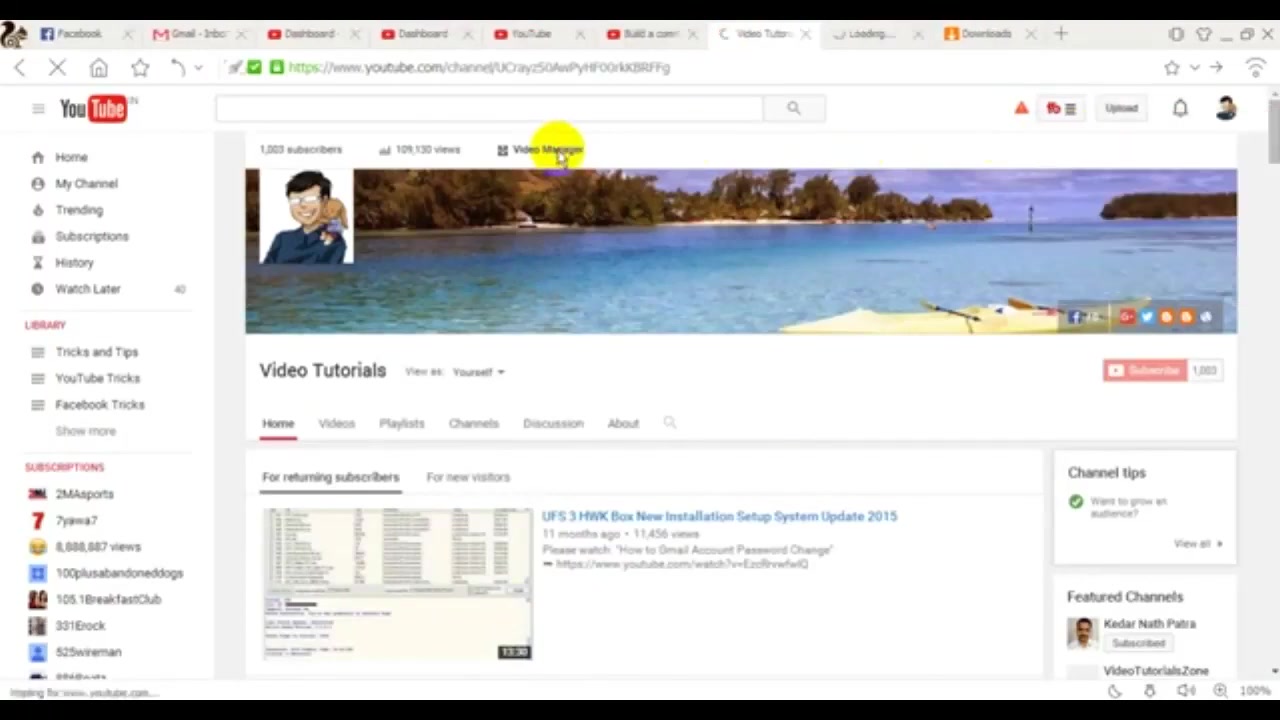Click the search magnifier button
This screenshot has height=720, width=1280.
point(793,108)
